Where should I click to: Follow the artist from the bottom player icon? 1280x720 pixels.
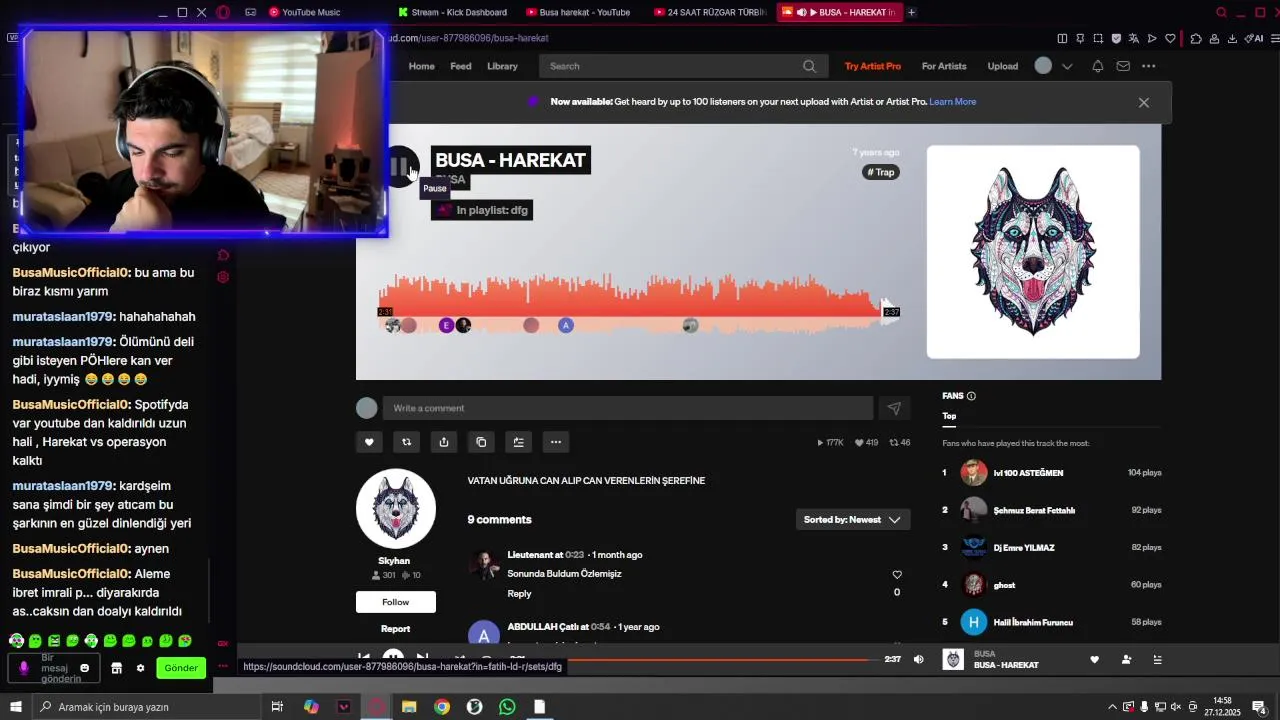click(x=1126, y=660)
